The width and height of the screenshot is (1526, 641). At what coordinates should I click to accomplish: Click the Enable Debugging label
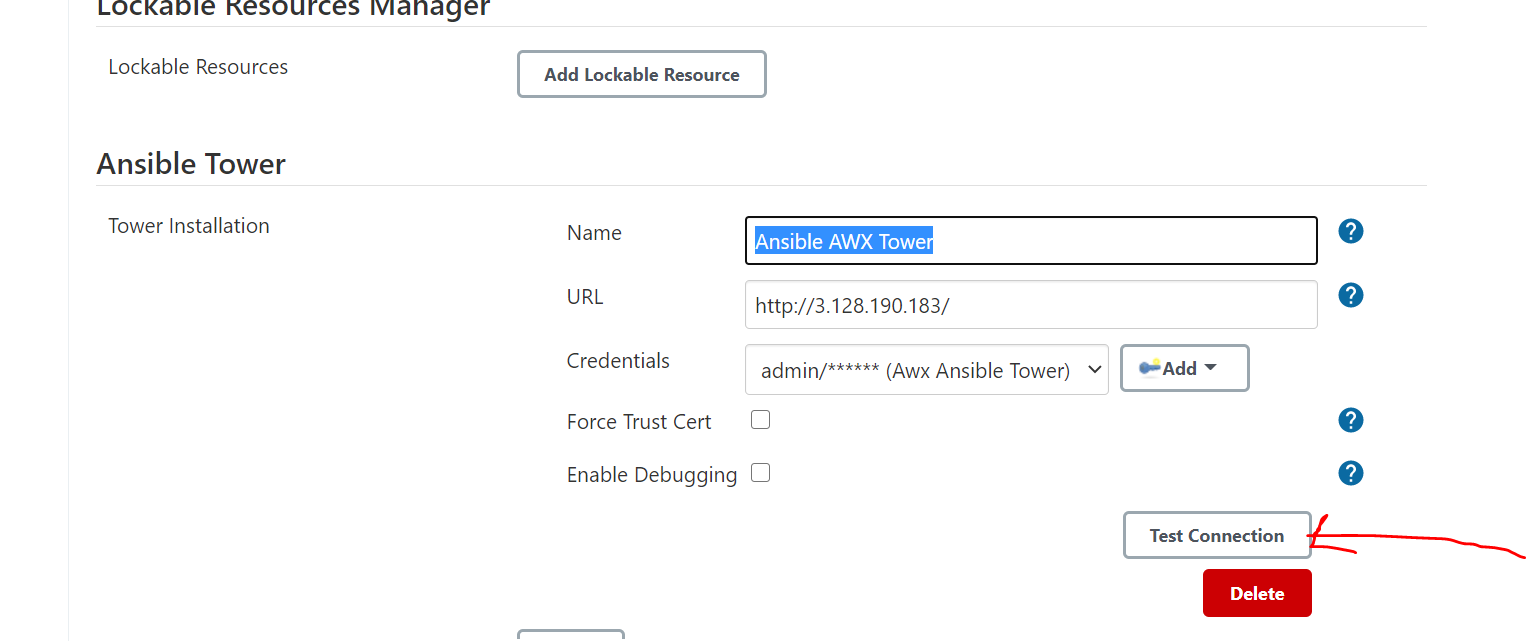tap(652, 475)
